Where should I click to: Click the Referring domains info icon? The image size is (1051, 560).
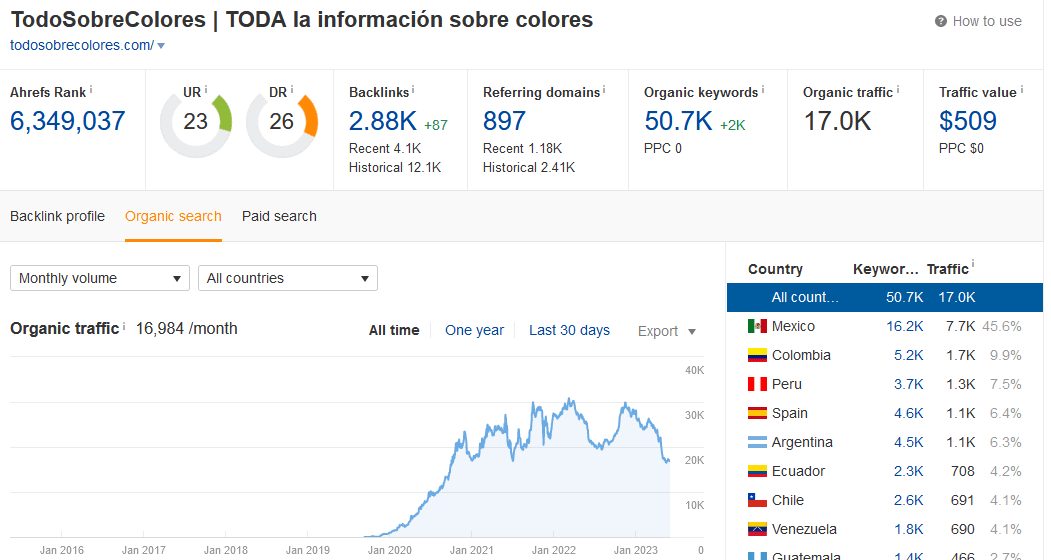tap(604, 89)
